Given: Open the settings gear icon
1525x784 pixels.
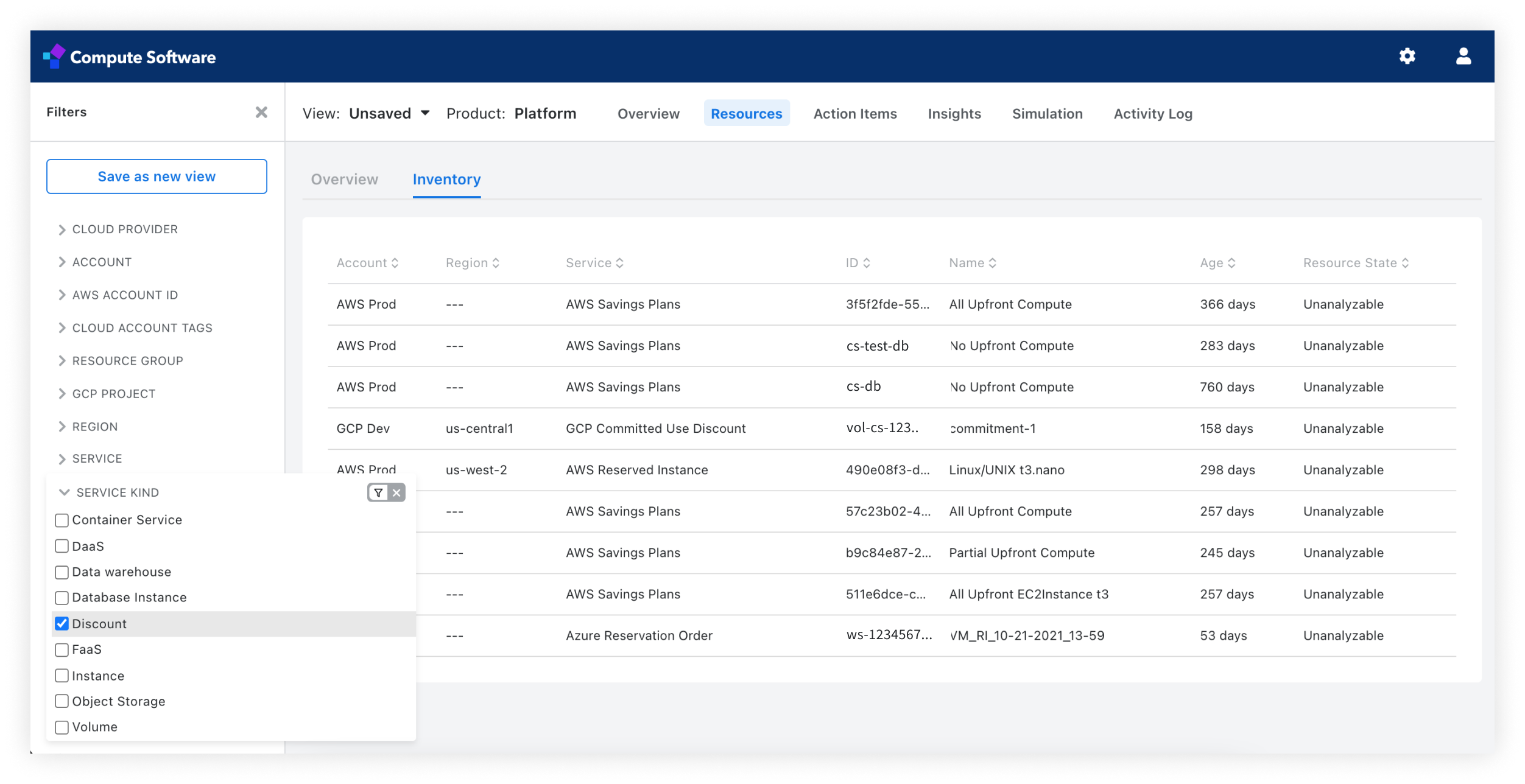Looking at the screenshot, I should click(1407, 57).
